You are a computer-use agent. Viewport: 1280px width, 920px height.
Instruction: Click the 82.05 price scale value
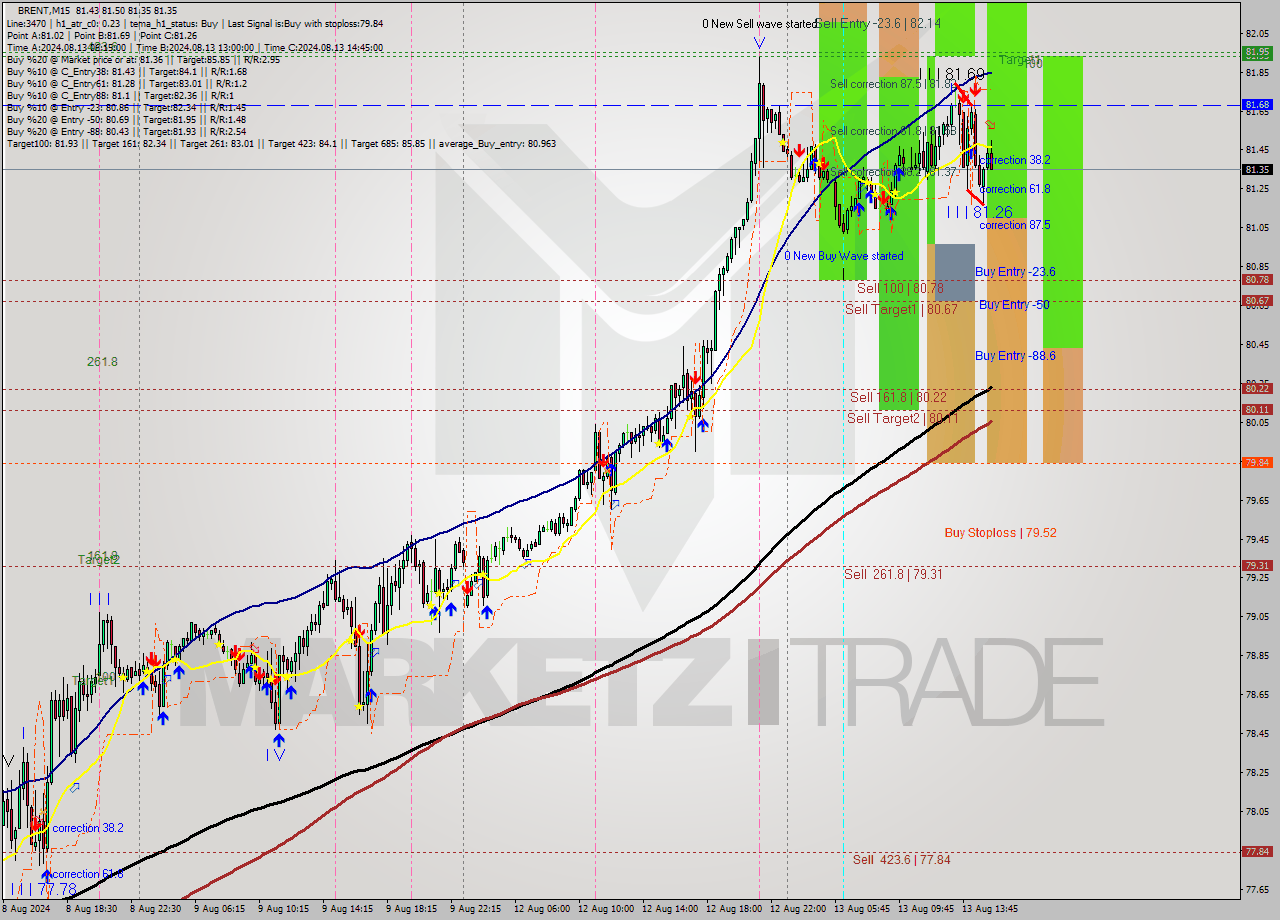1257,34
